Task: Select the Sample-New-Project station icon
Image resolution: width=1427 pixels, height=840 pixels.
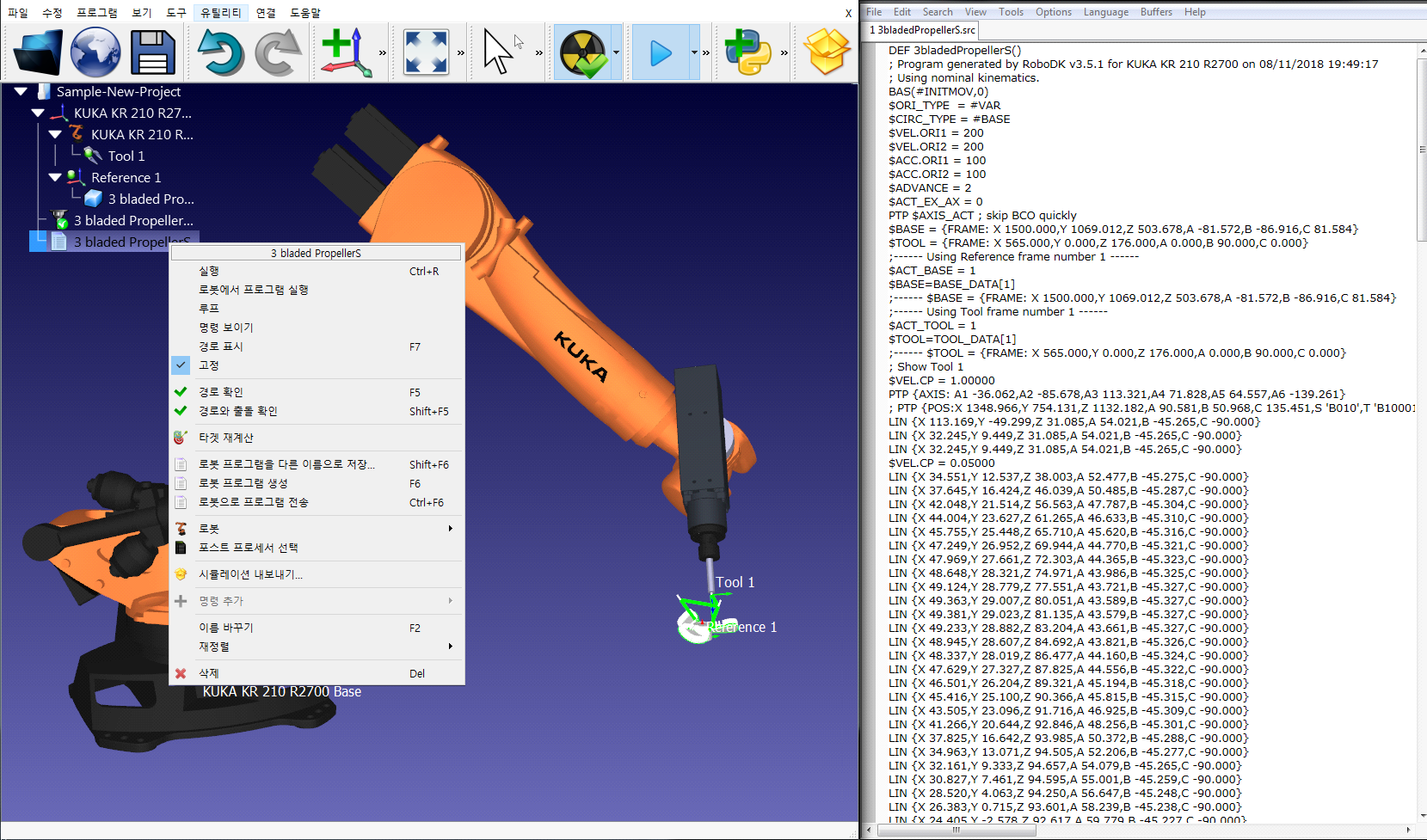Action: click(43, 91)
